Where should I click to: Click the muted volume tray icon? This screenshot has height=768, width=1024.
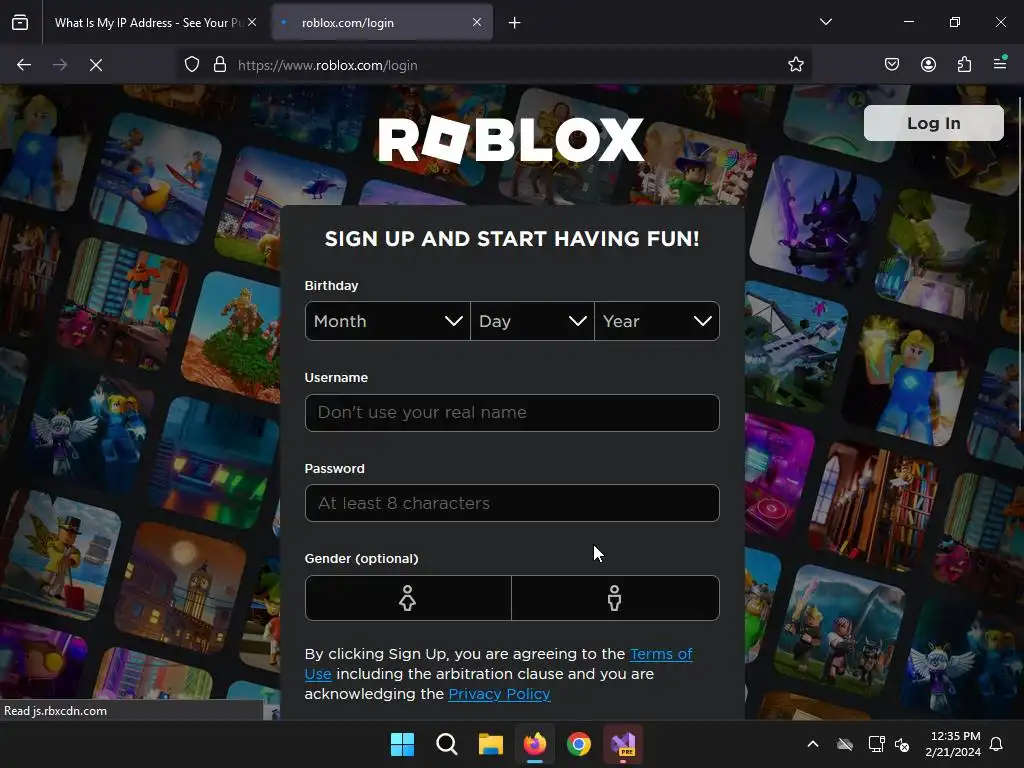tap(902, 744)
